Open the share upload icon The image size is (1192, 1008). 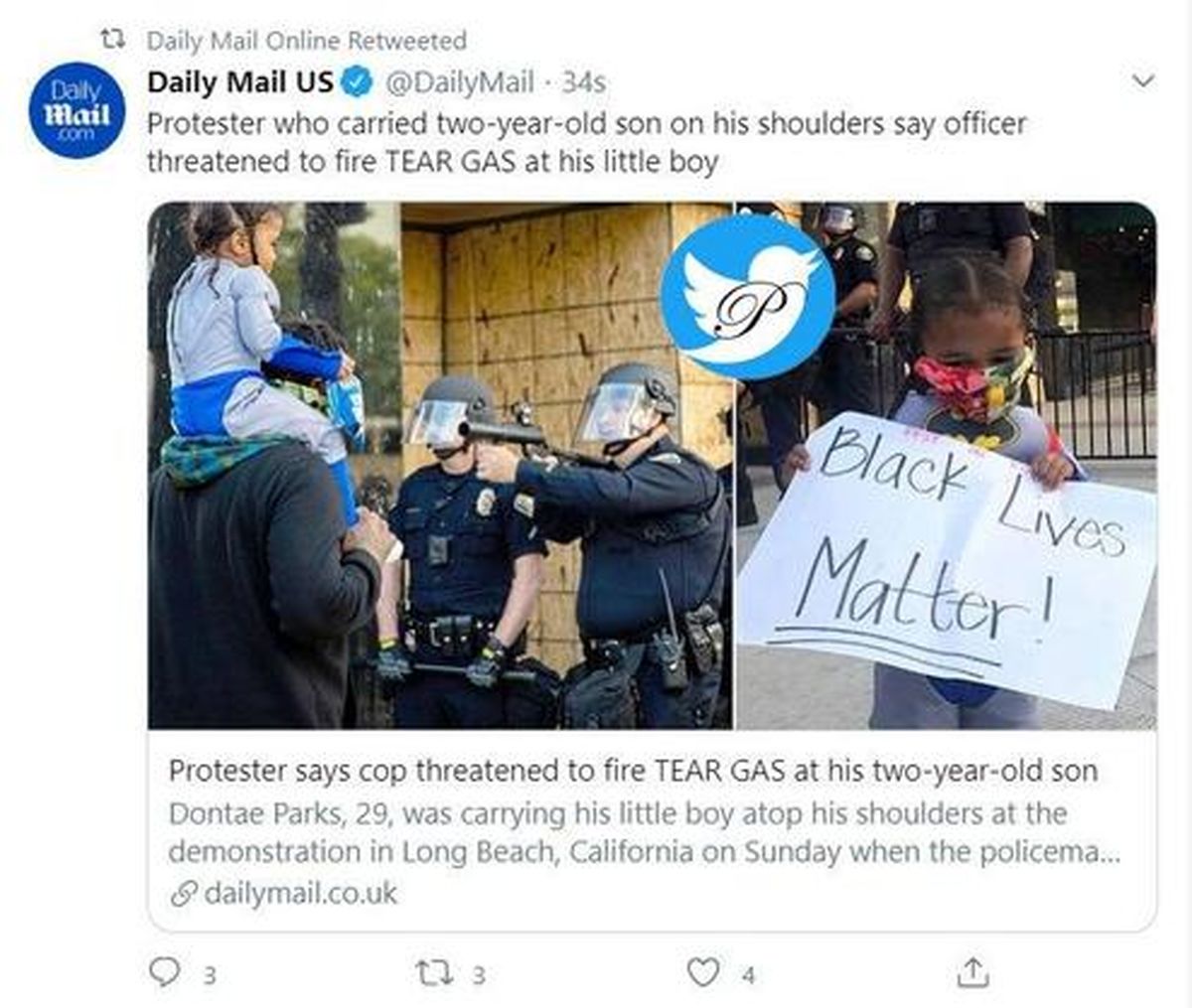[x=972, y=971]
